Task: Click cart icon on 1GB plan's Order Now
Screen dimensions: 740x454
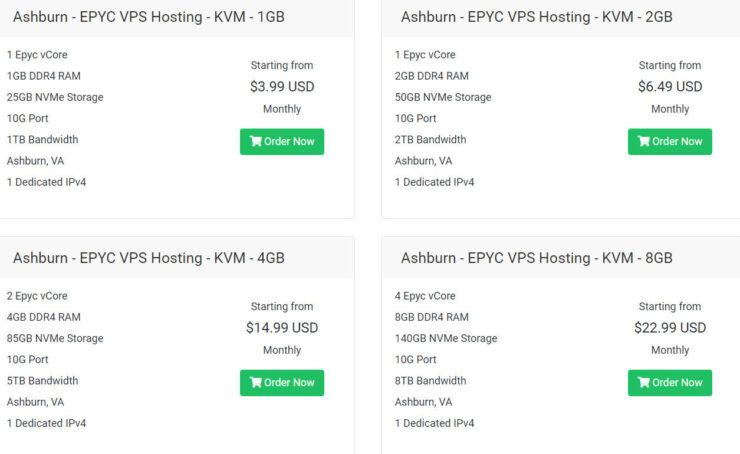Action: tap(256, 141)
